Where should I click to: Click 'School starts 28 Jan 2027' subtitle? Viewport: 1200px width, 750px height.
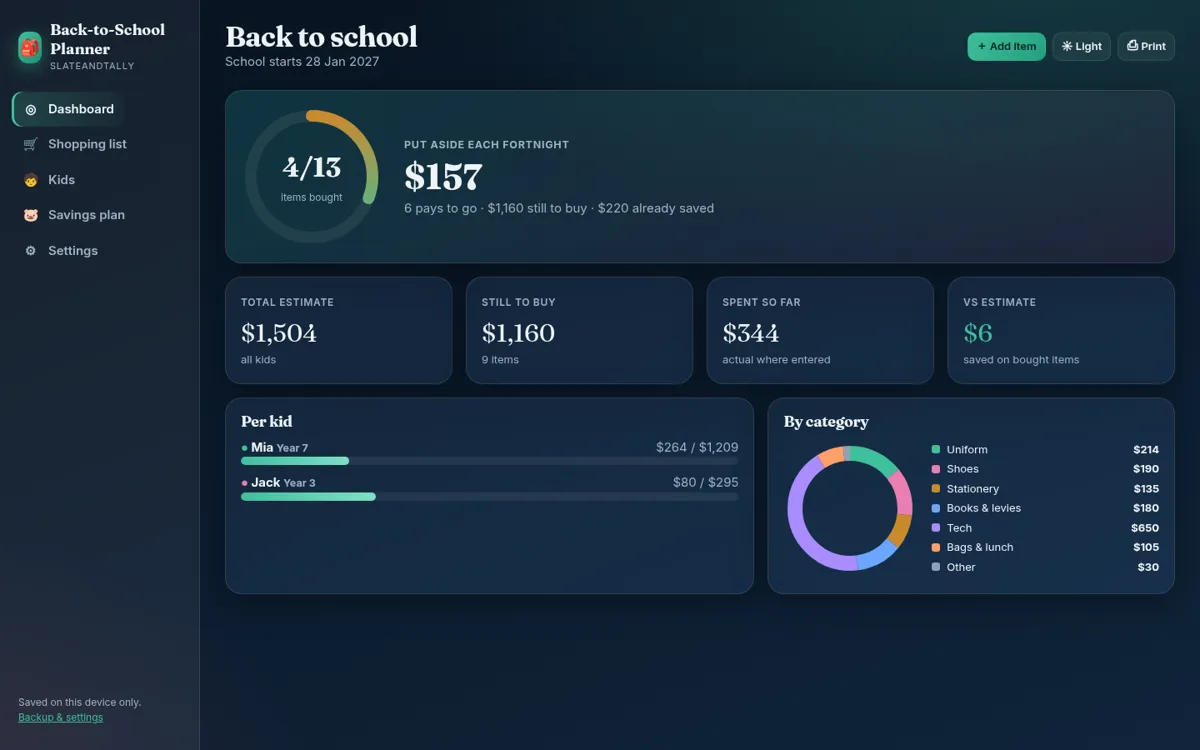pyautogui.click(x=302, y=62)
